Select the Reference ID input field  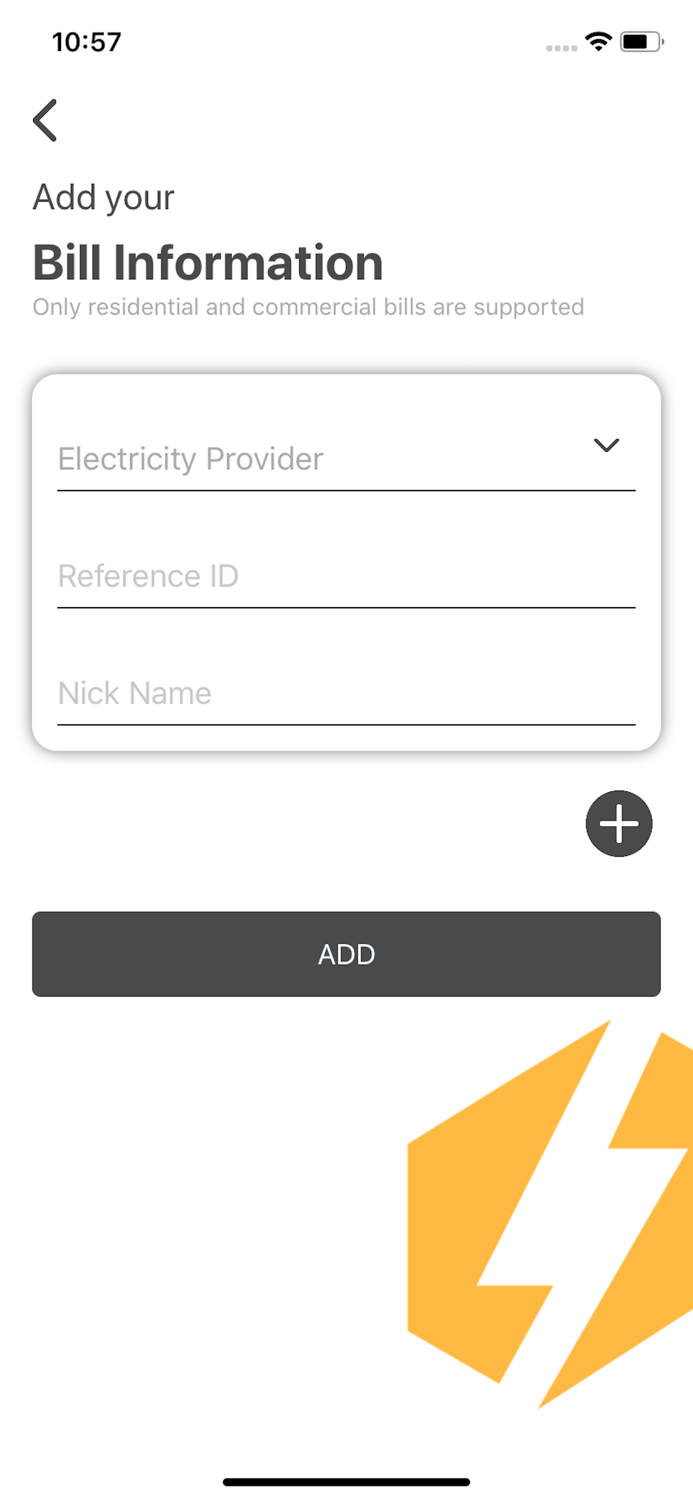click(x=345, y=576)
